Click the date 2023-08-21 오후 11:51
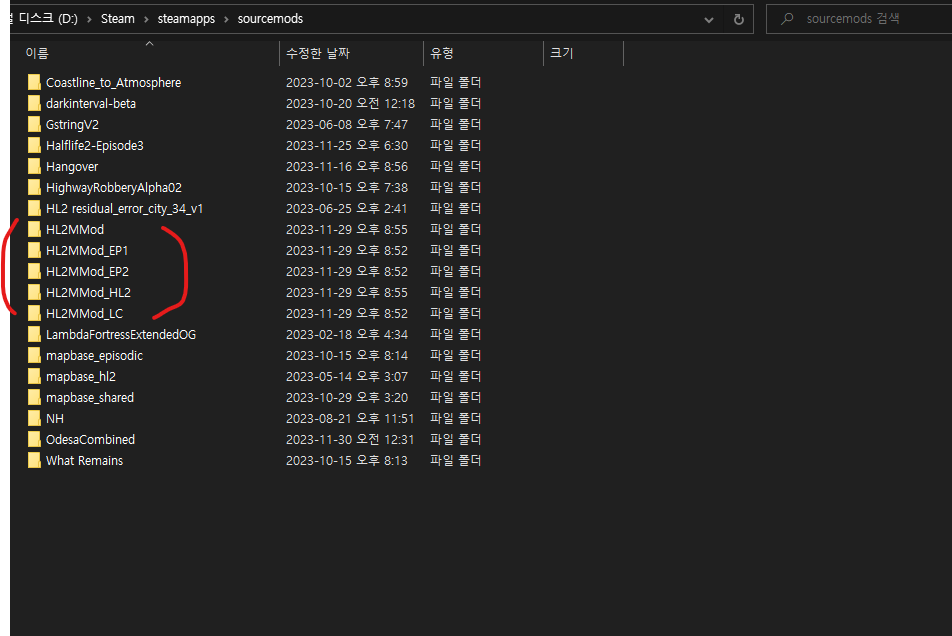Screen dimensions: 952x636 [x=350, y=419]
